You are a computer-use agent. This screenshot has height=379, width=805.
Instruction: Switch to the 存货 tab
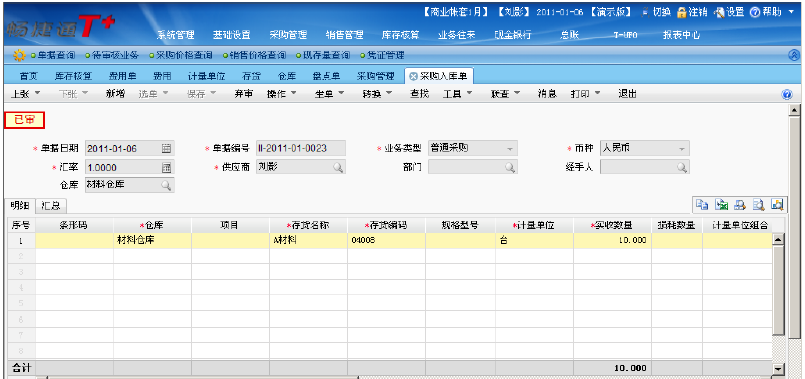(x=251, y=77)
